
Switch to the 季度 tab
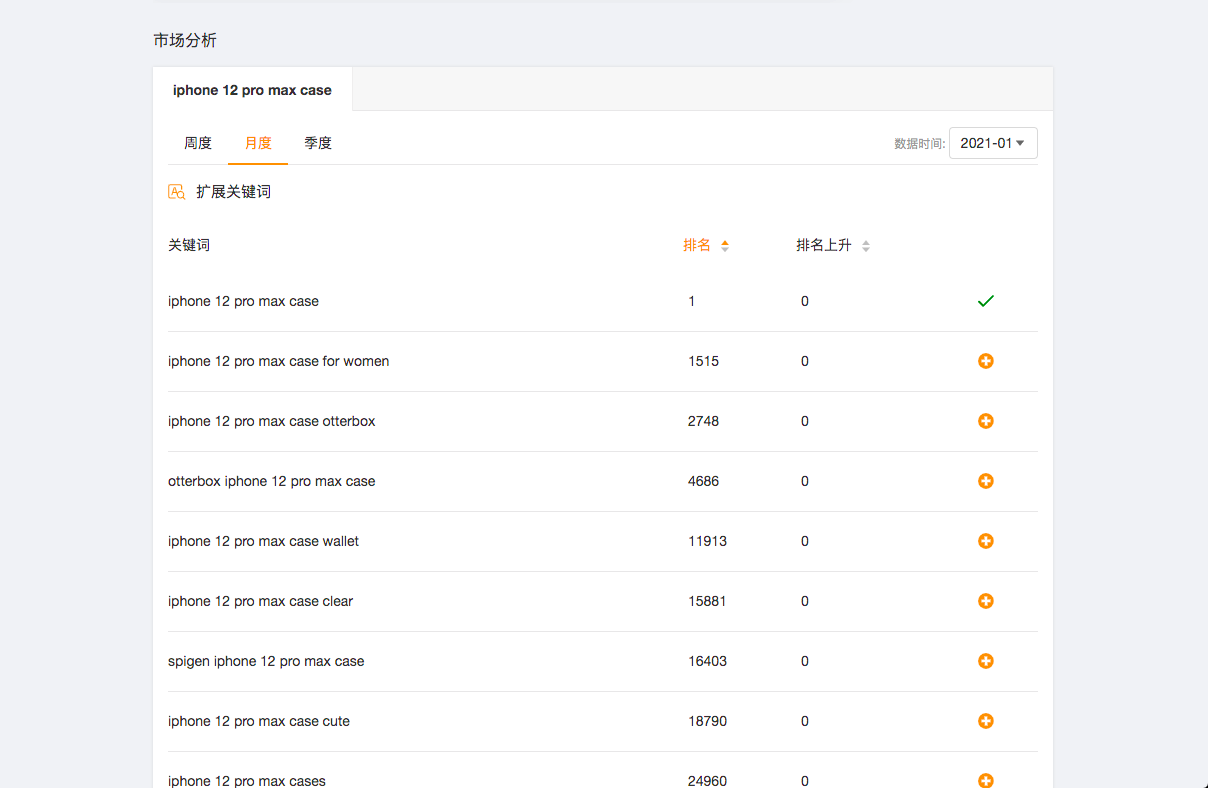[x=318, y=143]
